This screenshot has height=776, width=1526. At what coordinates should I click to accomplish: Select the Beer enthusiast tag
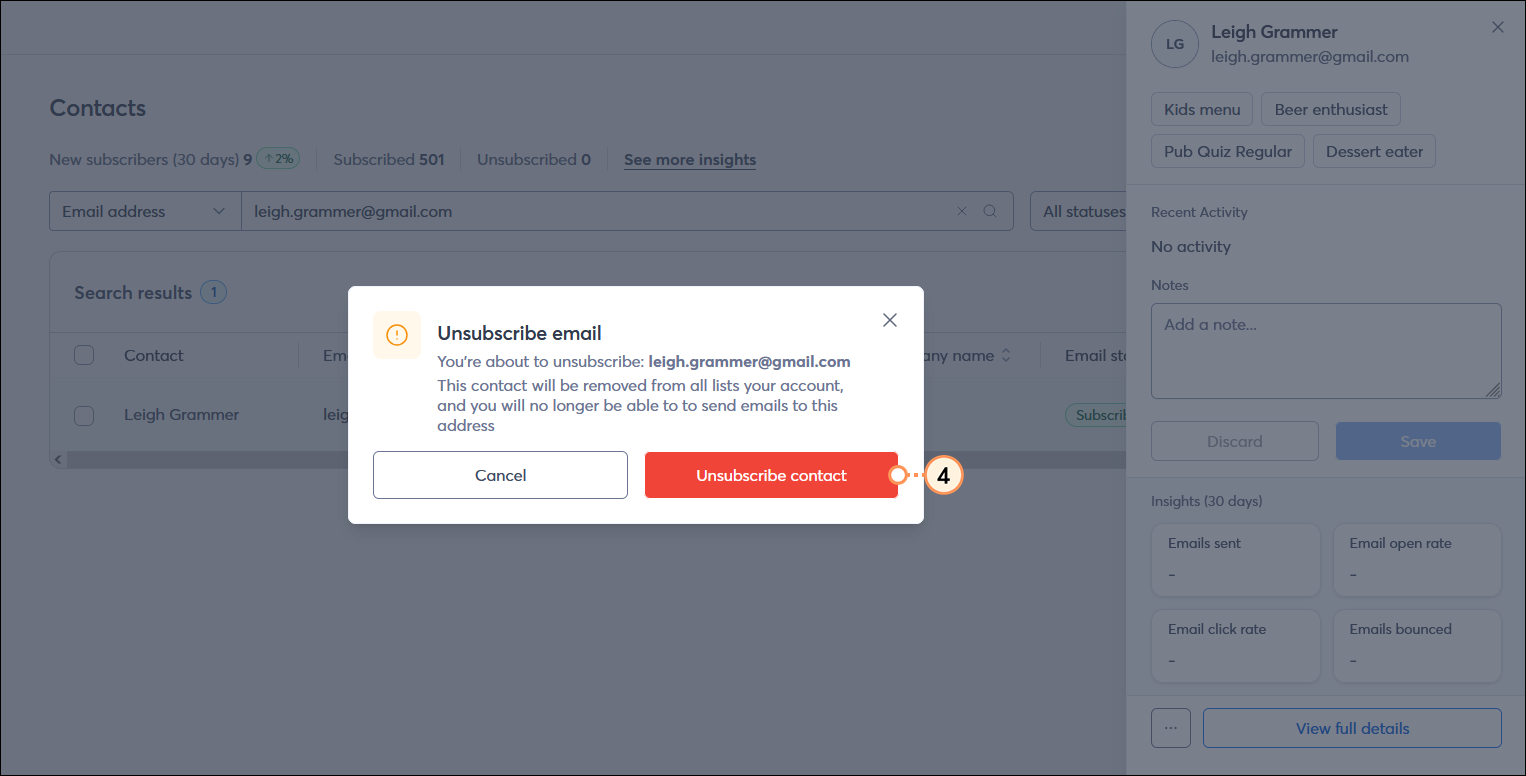point(1330,108)
